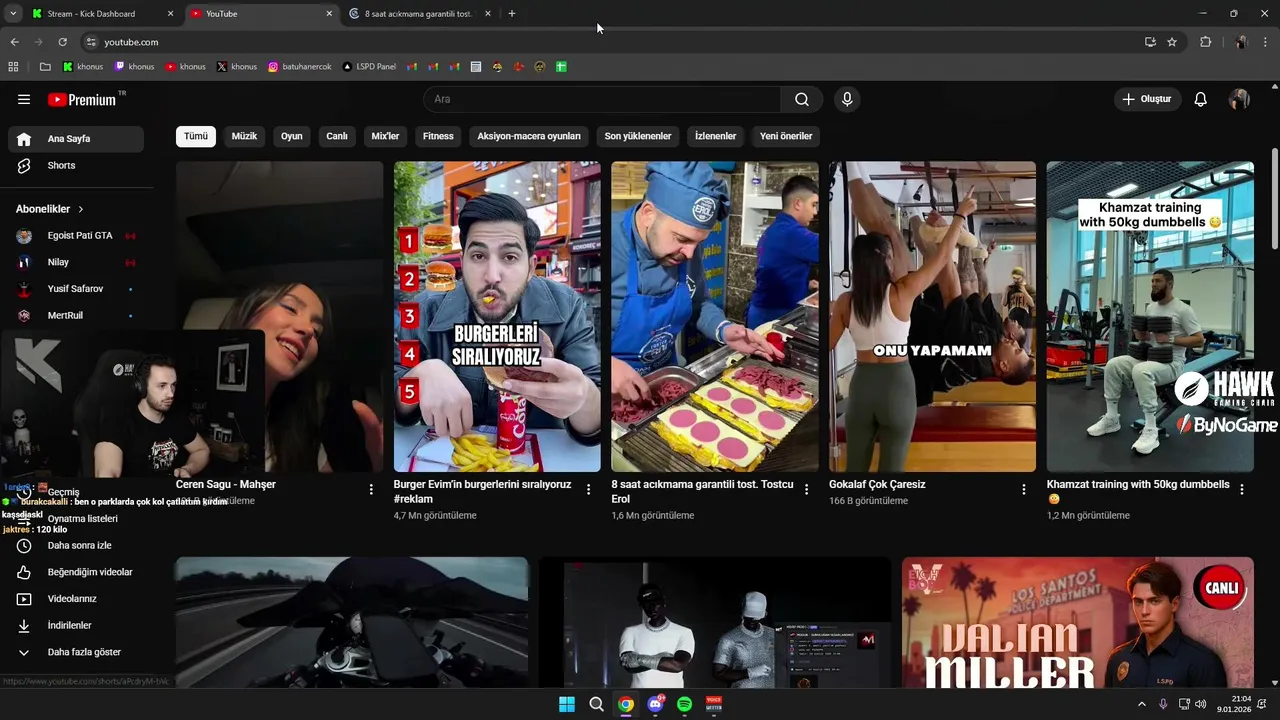The width and height of the screenshot is (1280, 720).
Task: Open the Videolarınız page
Action: point(76,599)
